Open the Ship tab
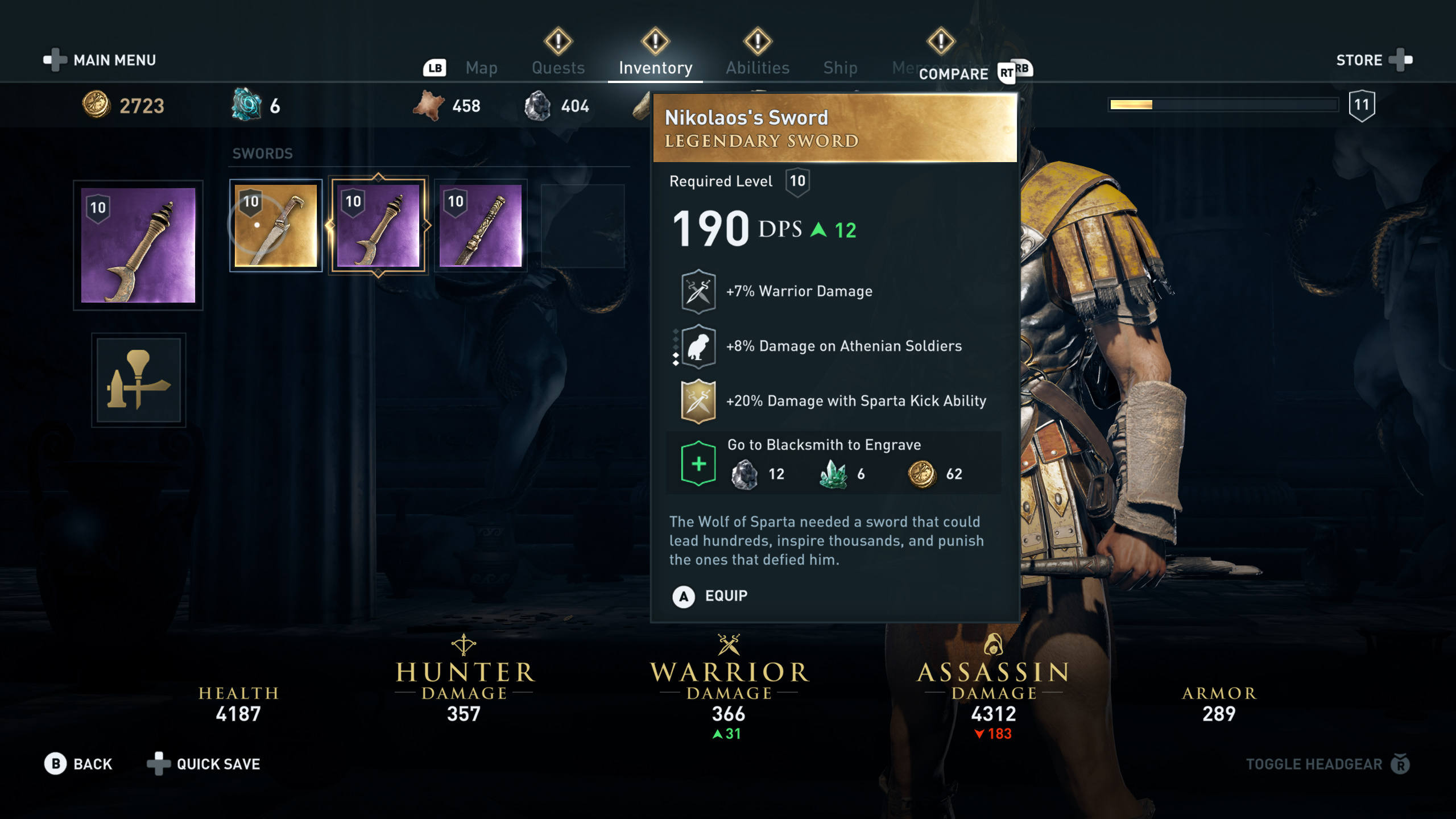This screenshot has width=1456, height=819. click(840, 68)
